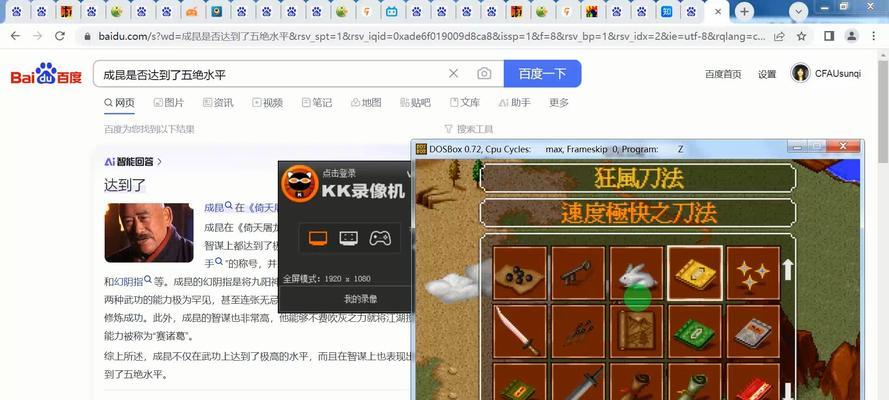Select the red book in bottom row
Image resolution: width=889 pixels, height=400 pixels.
pyautogui.click(x=753, y=381)
